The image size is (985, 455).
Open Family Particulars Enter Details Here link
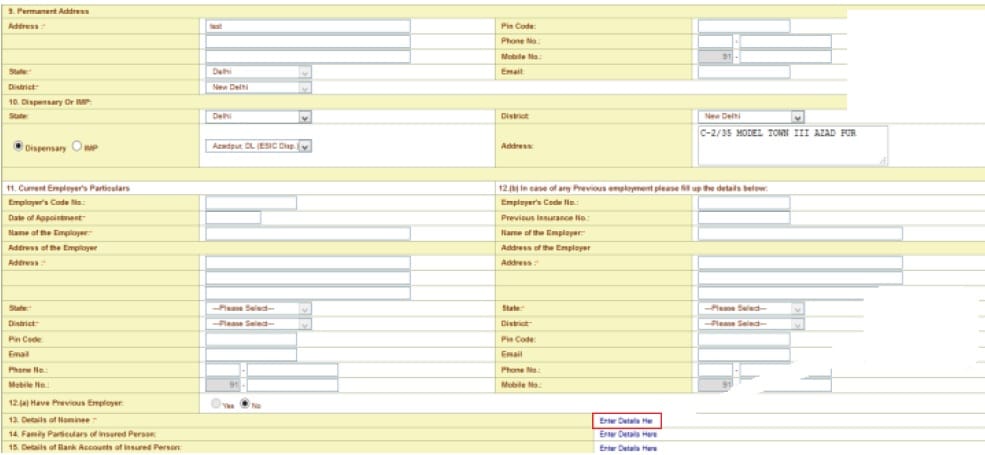tap(628, 434)
